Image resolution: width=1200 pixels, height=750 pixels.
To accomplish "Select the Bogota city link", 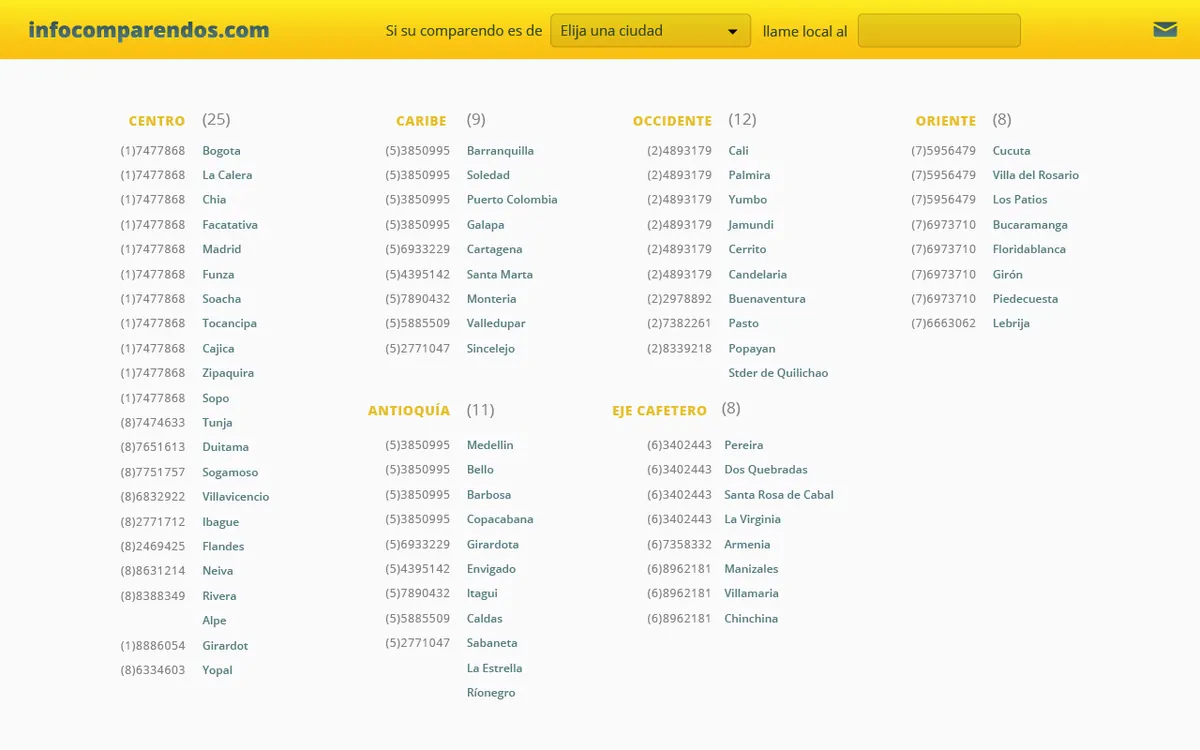I will (x=221, y=151).
